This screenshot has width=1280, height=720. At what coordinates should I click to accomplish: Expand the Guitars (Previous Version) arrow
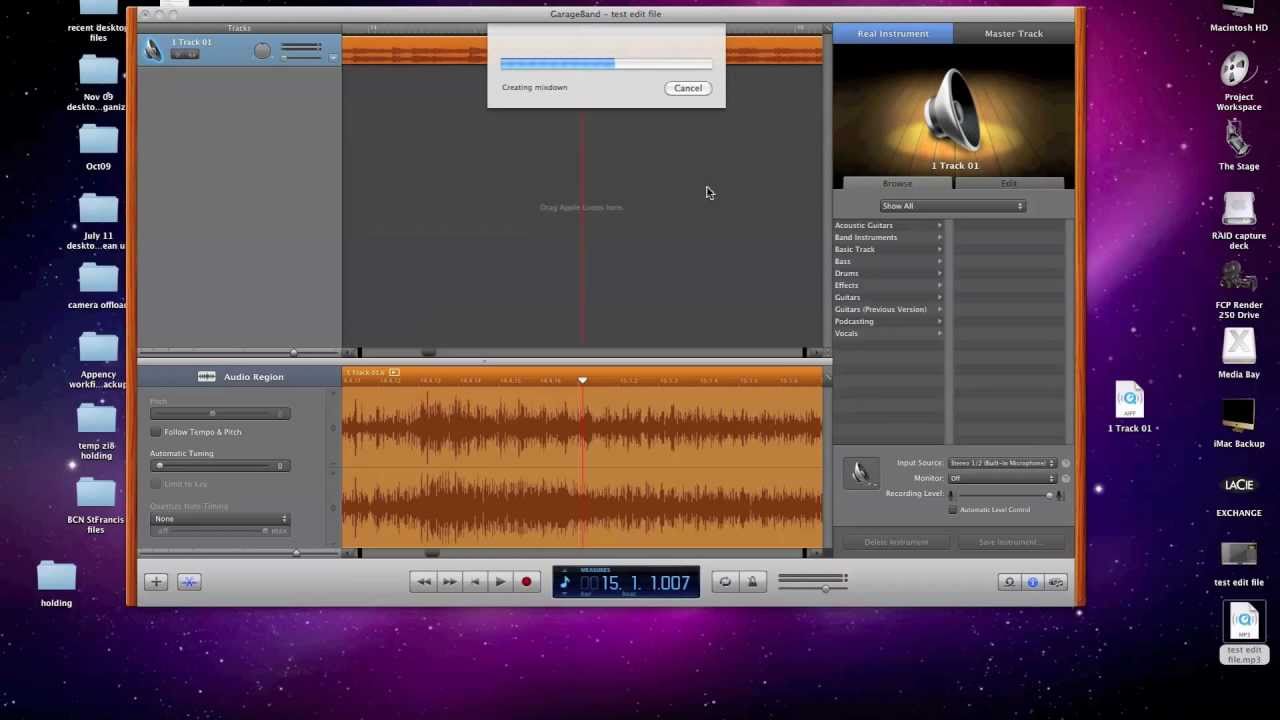point(939,310)
